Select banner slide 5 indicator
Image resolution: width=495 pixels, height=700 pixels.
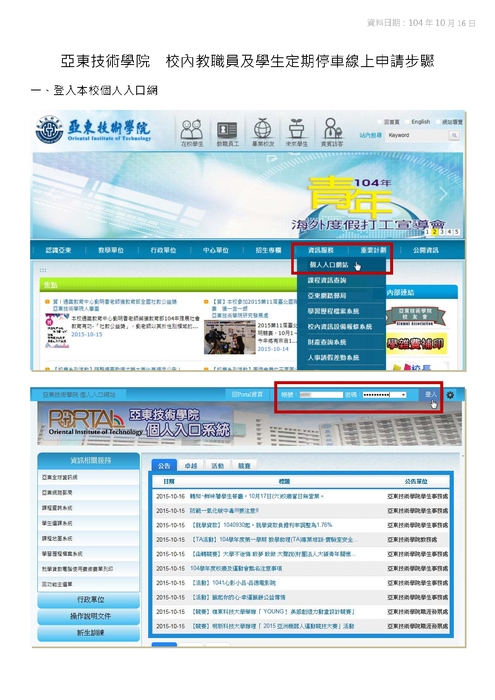click(457, 232)
